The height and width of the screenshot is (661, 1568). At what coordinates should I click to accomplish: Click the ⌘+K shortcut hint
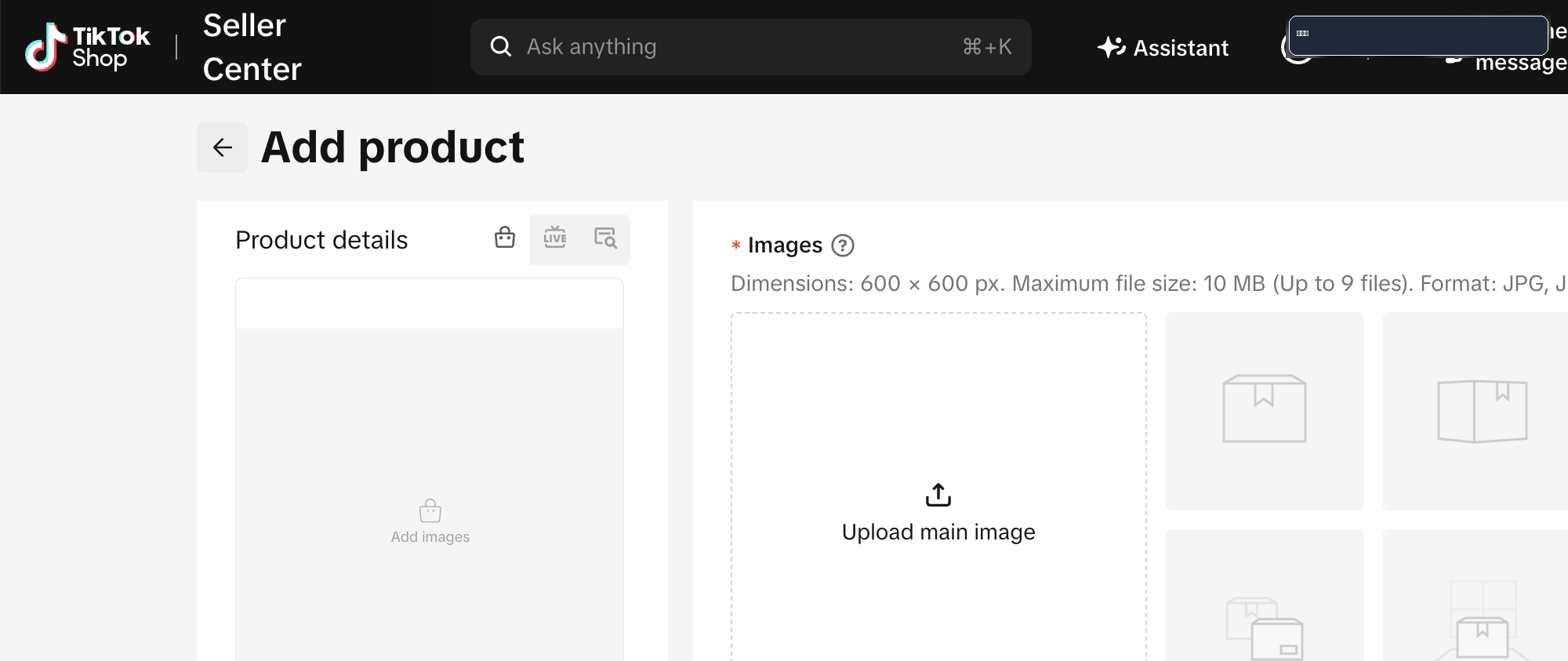coord(987,47)
